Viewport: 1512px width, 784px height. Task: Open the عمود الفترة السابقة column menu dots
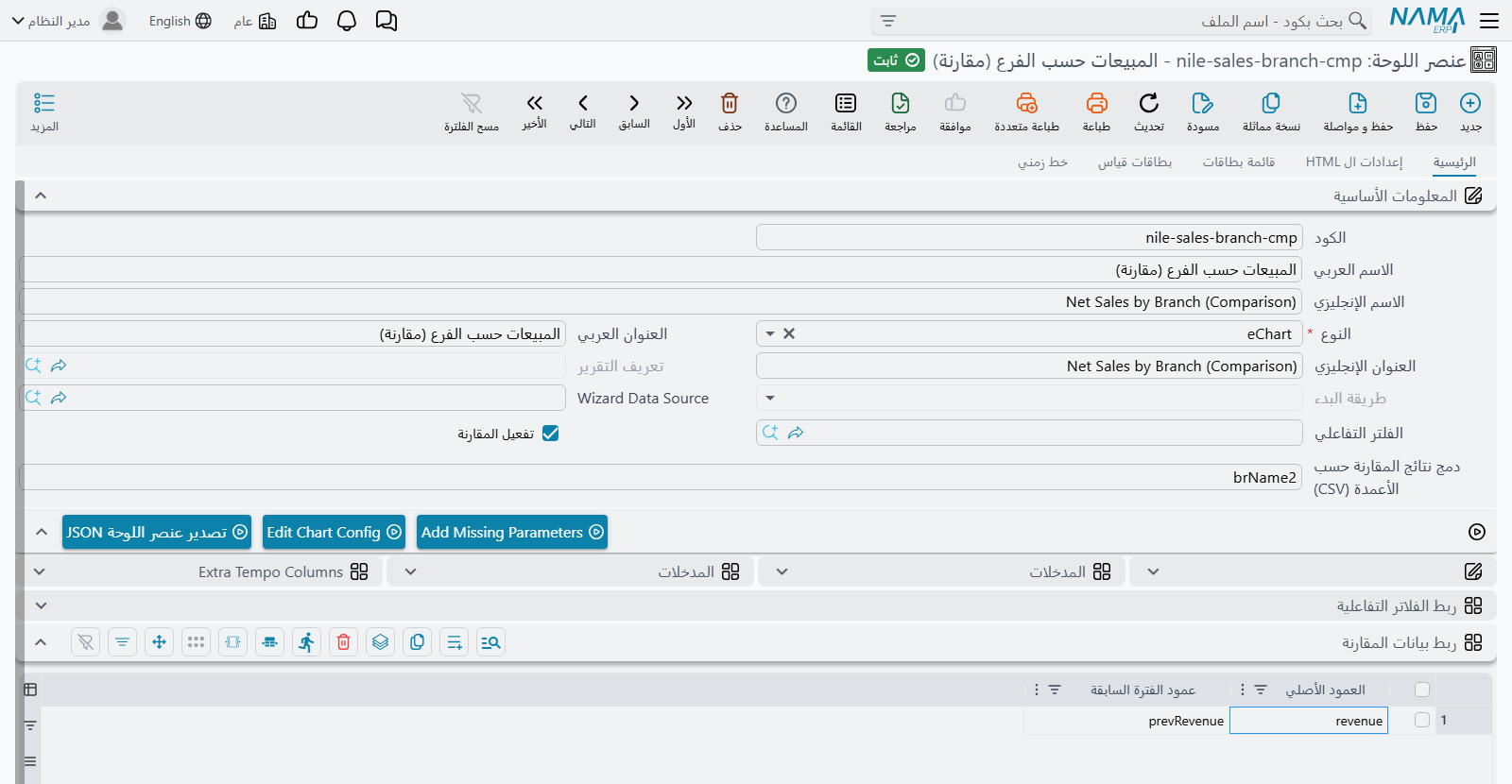(1037, 690)
